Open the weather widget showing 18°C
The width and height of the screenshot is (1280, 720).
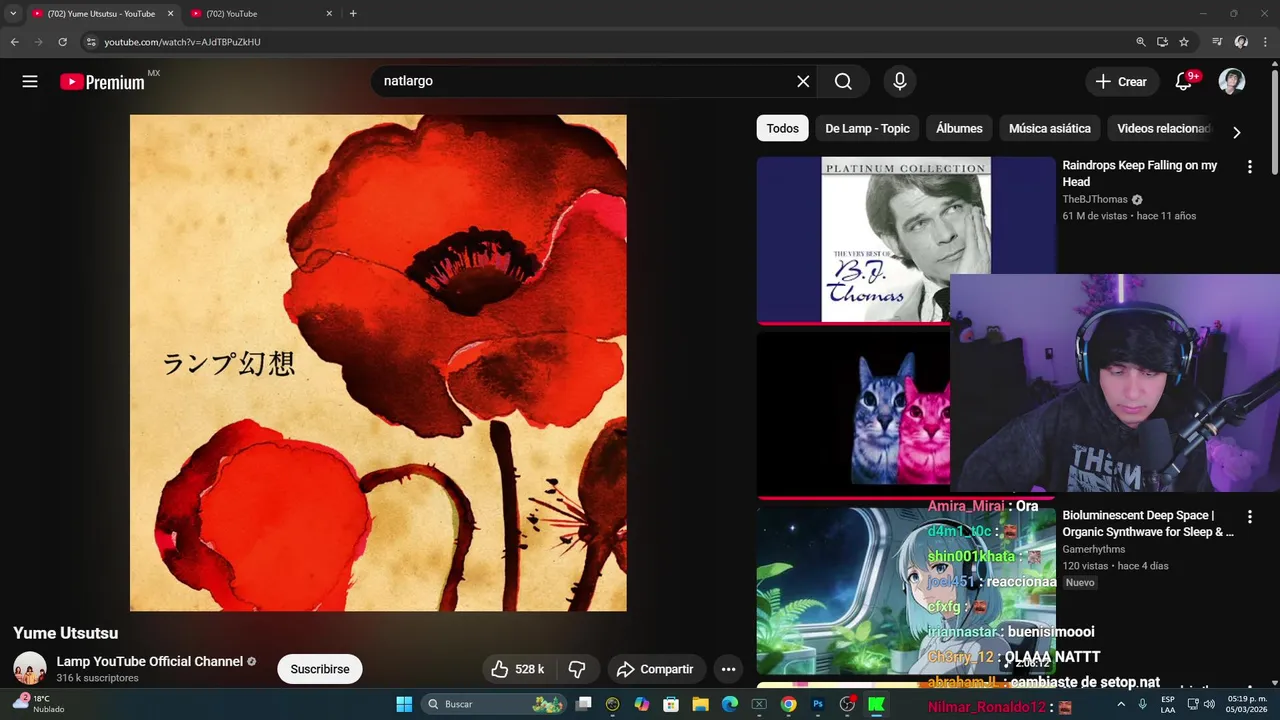[x=38, y=704]
